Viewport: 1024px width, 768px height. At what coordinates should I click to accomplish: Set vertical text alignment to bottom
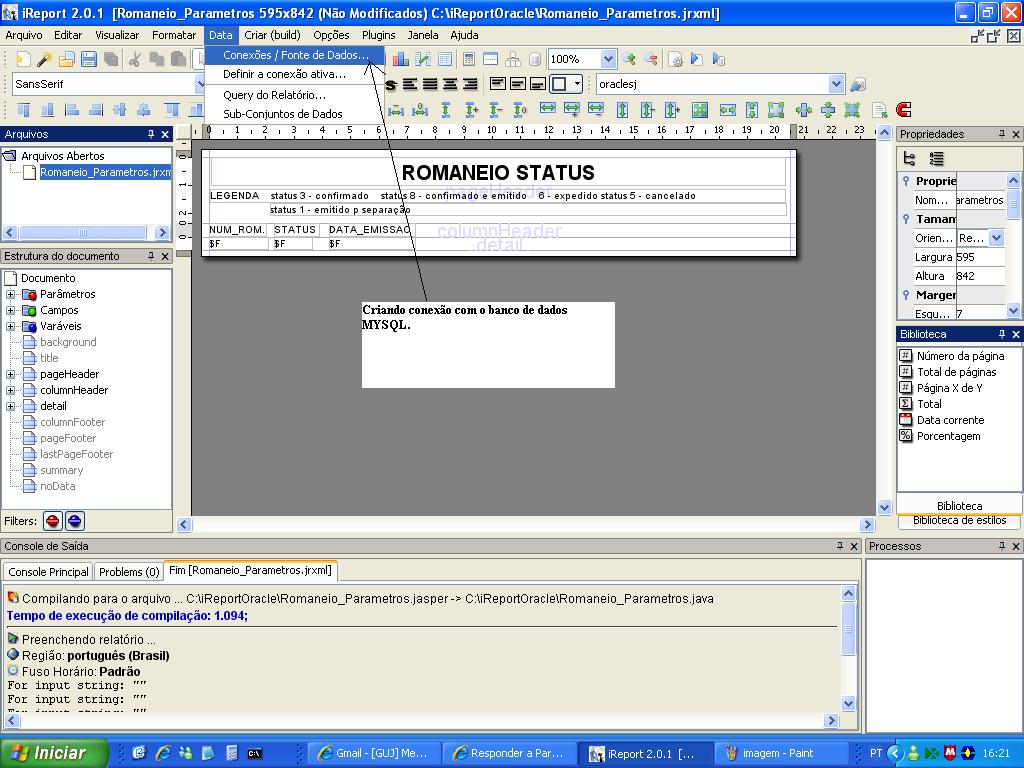(x=538, y=84)
